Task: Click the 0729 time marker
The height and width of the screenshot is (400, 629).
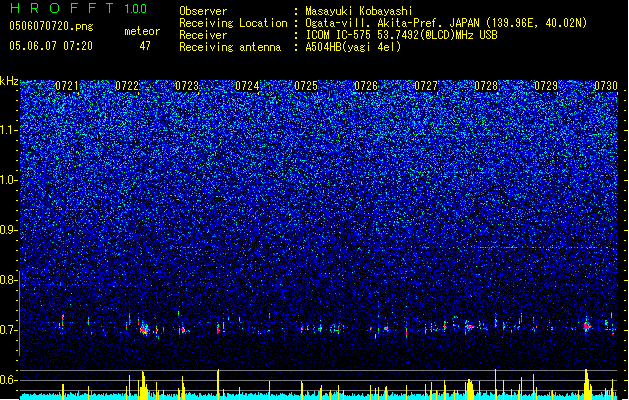Action: coord(546,86)
